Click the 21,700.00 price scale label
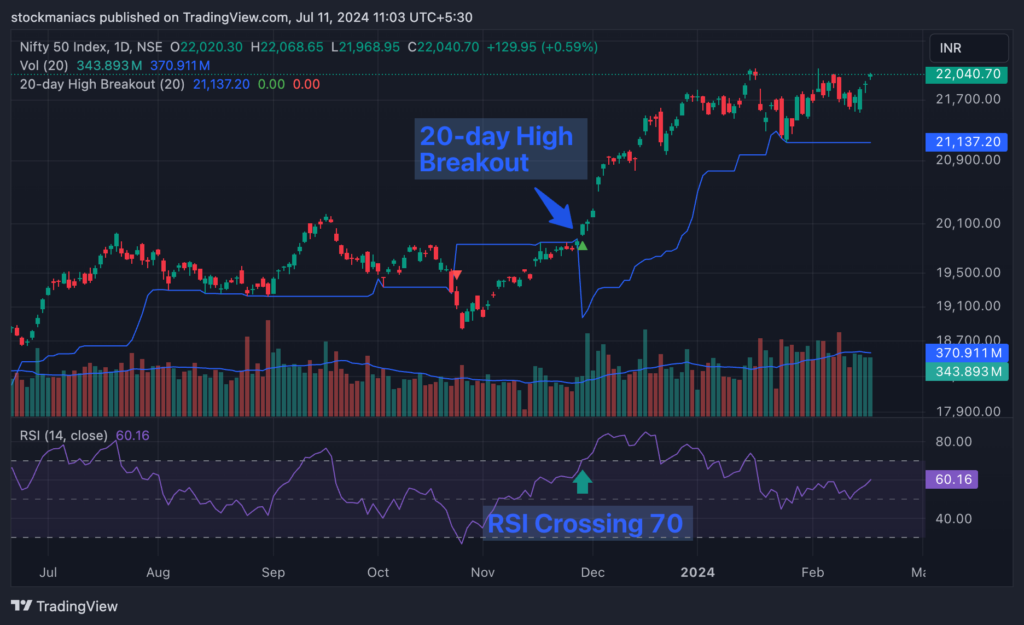This screenshot has width=1024, height=625. 968,99
